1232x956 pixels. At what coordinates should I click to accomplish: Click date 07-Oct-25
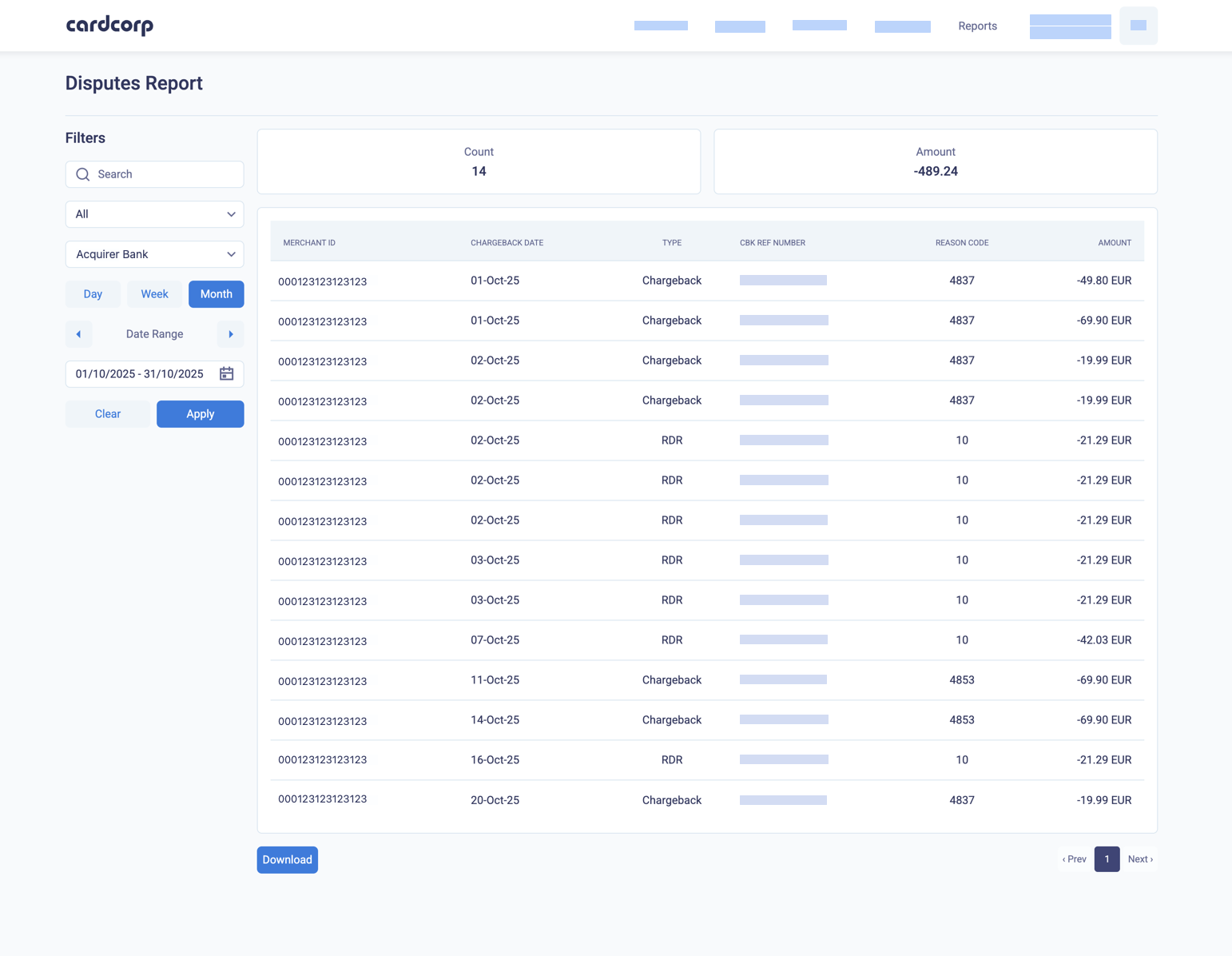tap(495, 640)
